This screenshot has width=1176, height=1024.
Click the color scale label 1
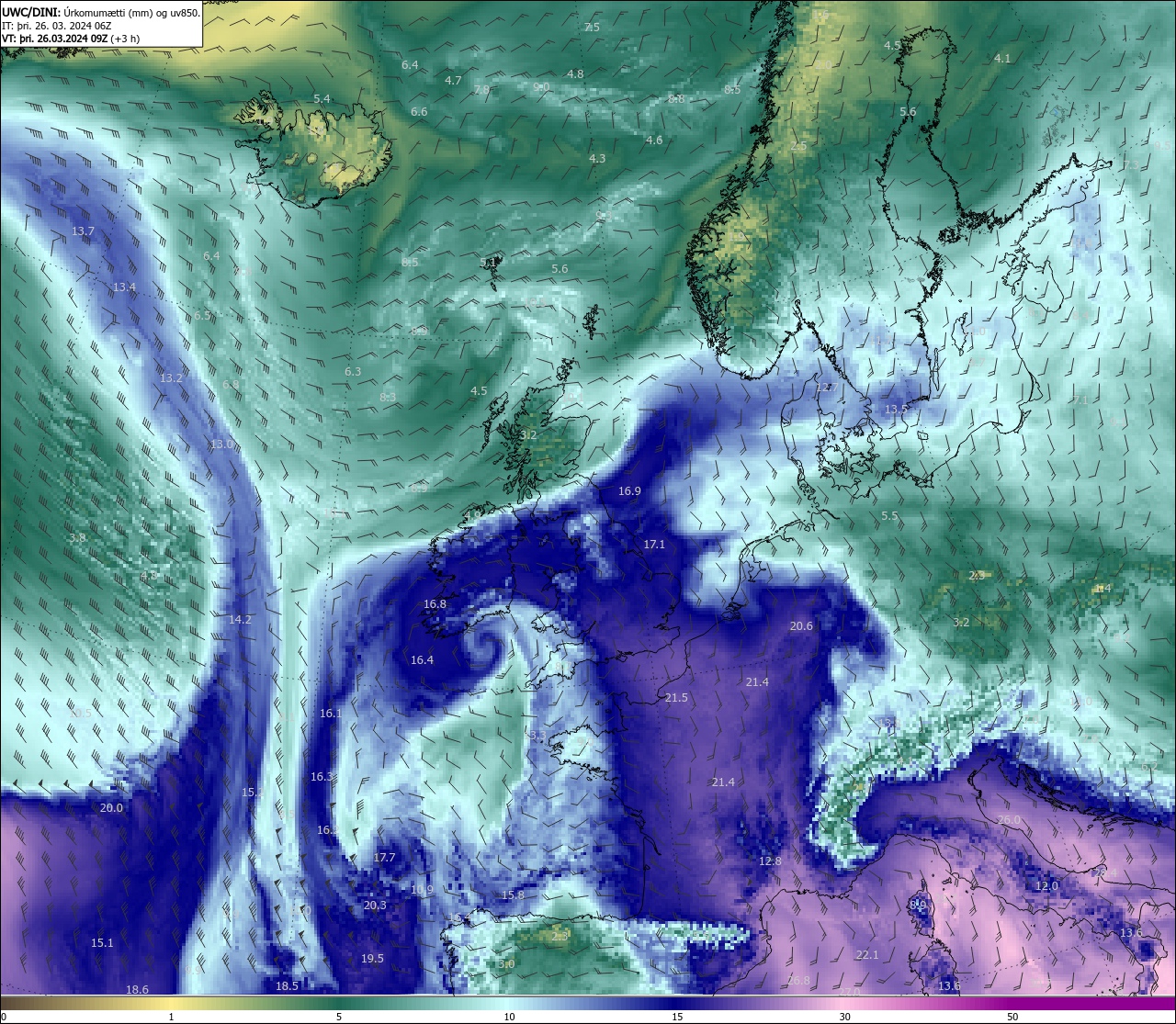171,1017
